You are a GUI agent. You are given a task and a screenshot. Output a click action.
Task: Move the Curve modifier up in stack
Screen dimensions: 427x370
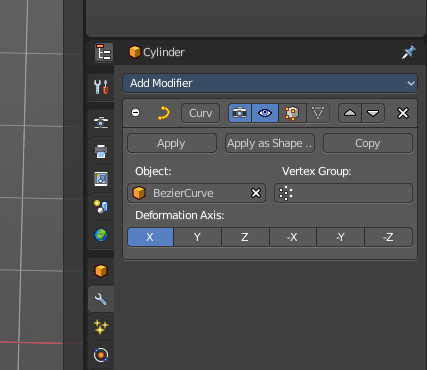(350, 113)
